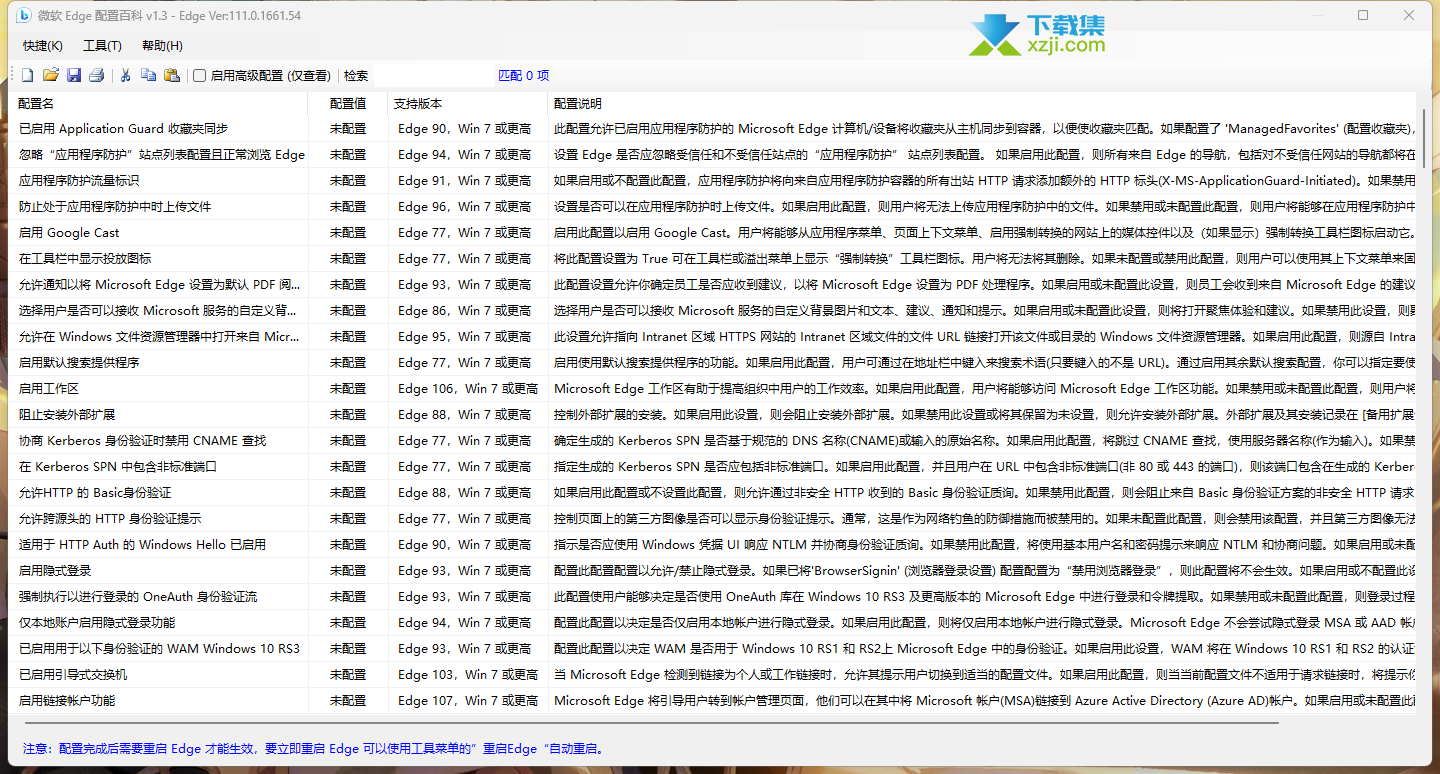This screenshot has height=774, width=1440.
Task: Click version cell Edge 91, Win 7 或更高
Action: (465, 180)
